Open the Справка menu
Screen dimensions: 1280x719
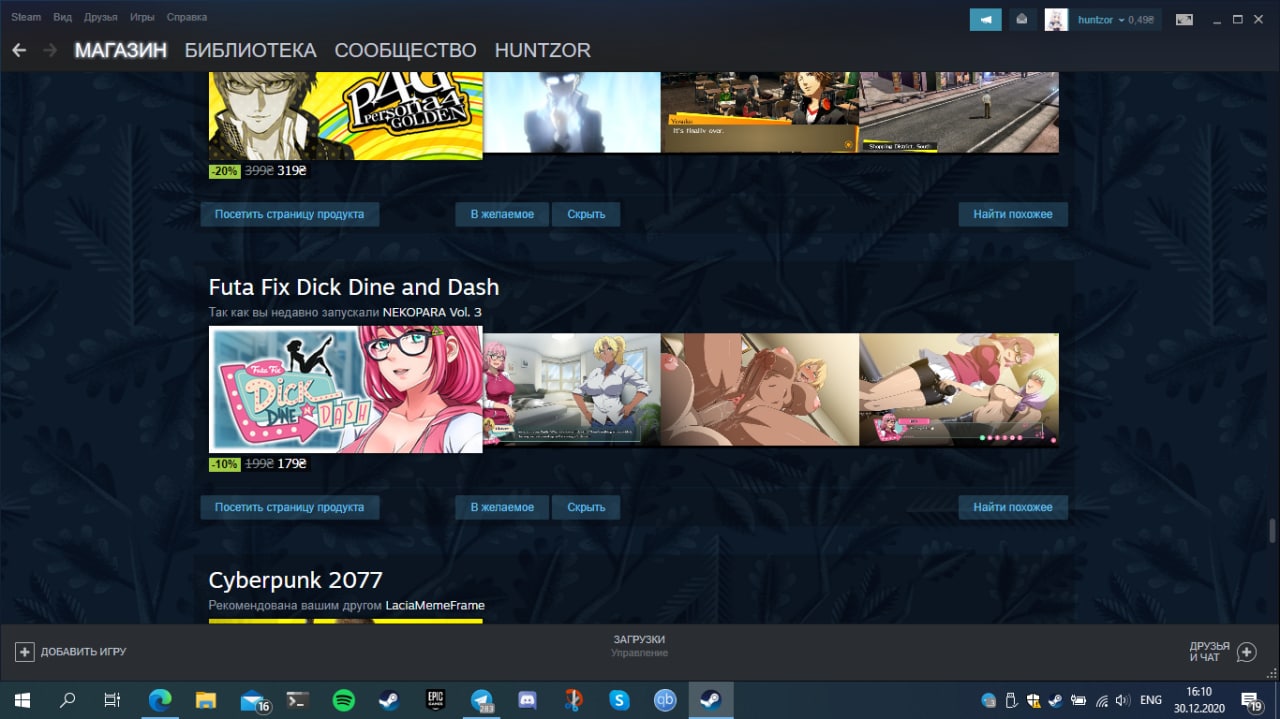(x=186, y=17)
